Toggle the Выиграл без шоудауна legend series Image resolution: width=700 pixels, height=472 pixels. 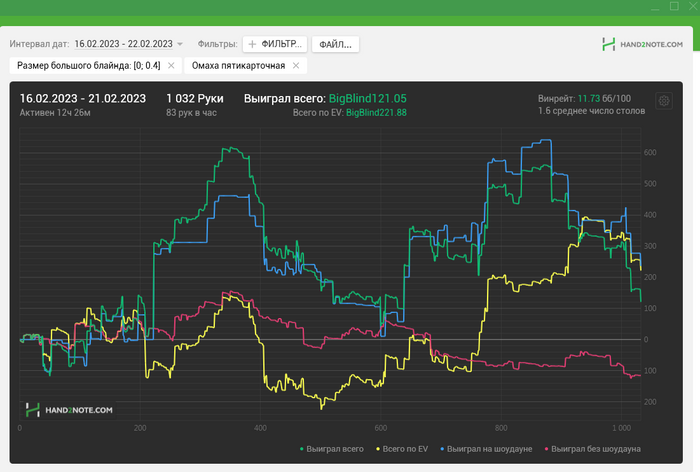[593, 449]
